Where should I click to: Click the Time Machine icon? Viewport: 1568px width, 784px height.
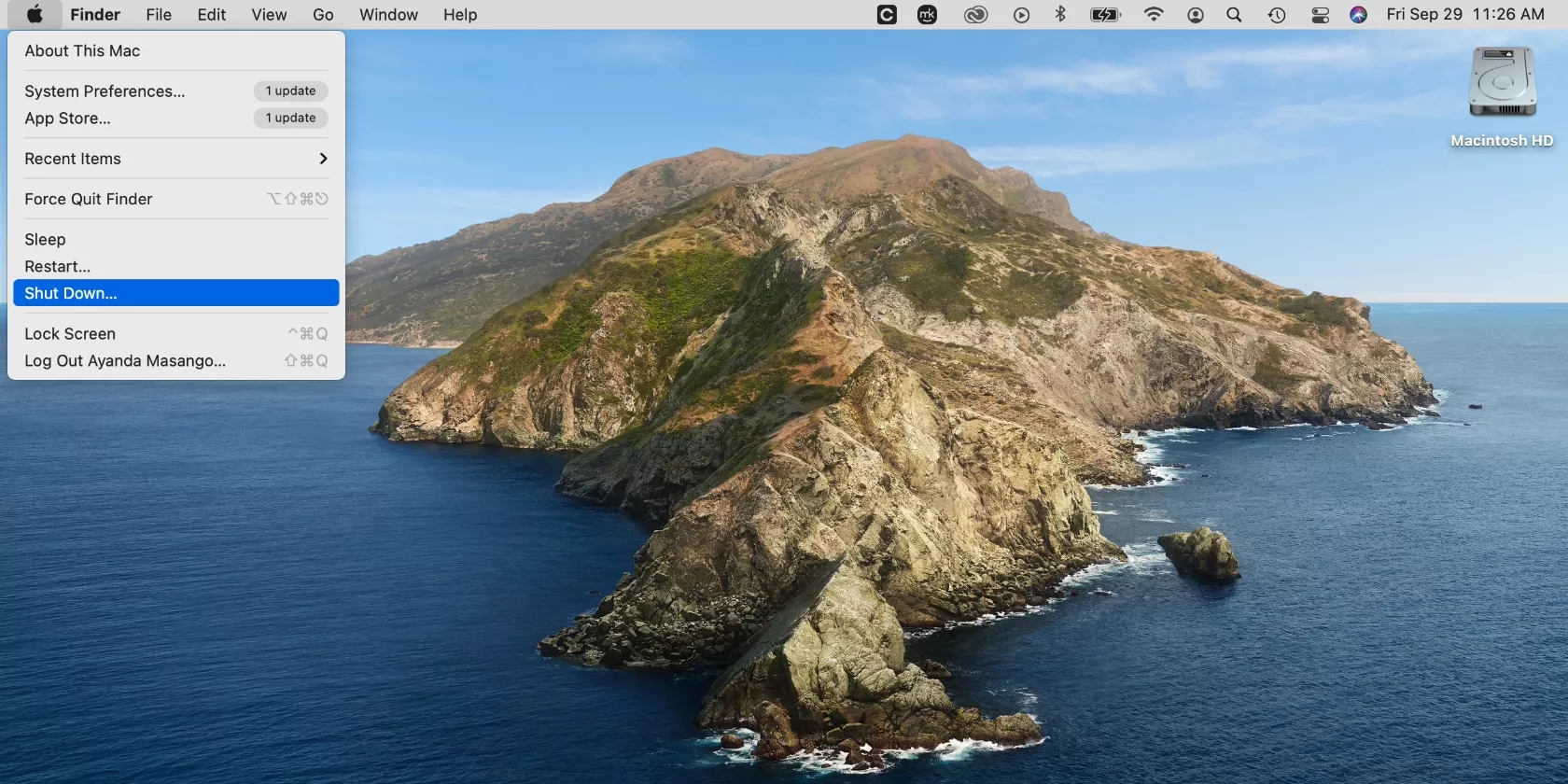coord(1277,15)
